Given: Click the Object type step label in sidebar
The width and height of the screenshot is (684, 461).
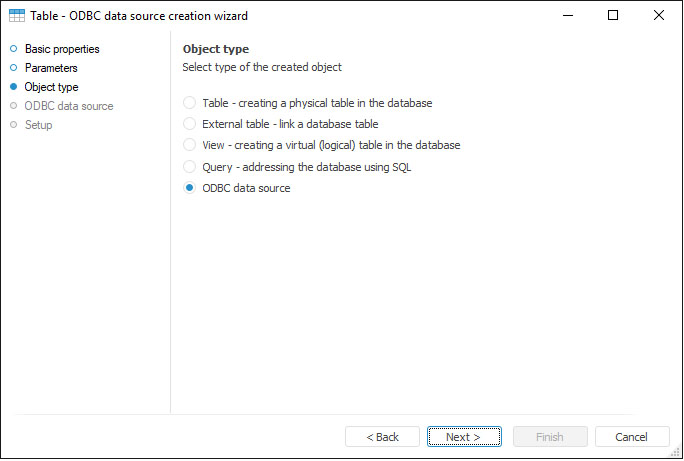Looking at the screenshot, I should point(51,87).
